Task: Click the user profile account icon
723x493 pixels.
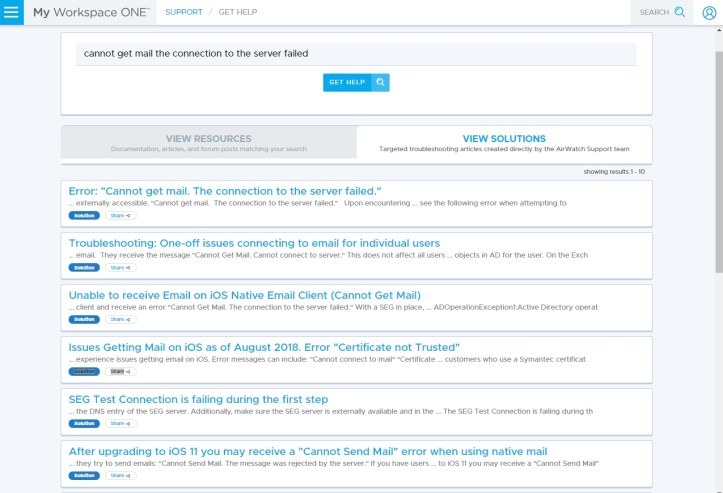Action: tap(709, 13)
